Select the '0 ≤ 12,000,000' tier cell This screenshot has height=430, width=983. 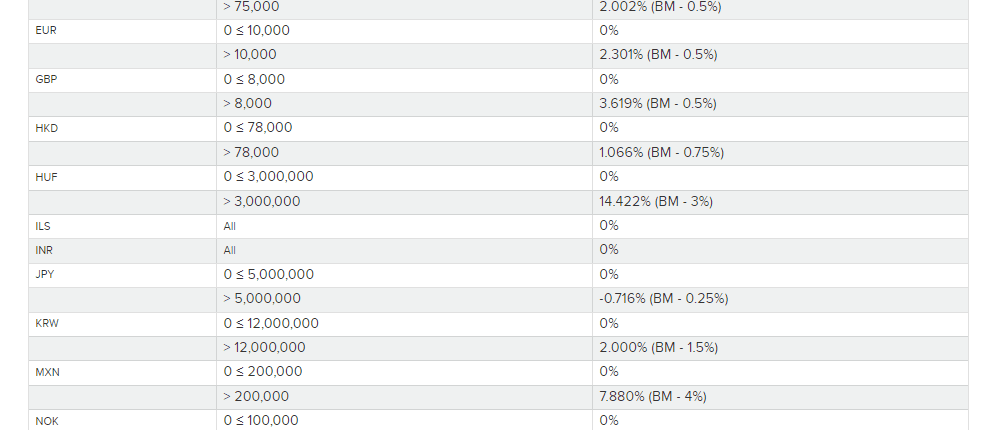click(271, 323)
